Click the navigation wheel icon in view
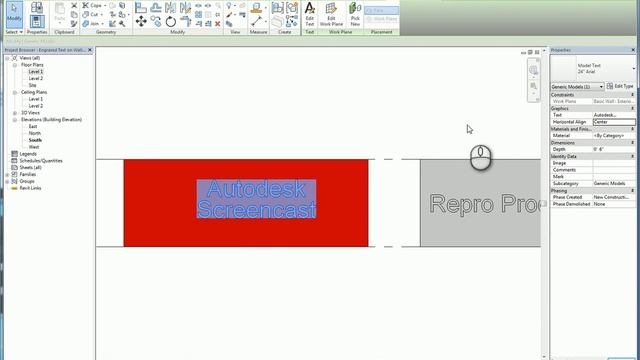This screenshot has height=360, width=640. pyautogui.click(x=533, y=71)
